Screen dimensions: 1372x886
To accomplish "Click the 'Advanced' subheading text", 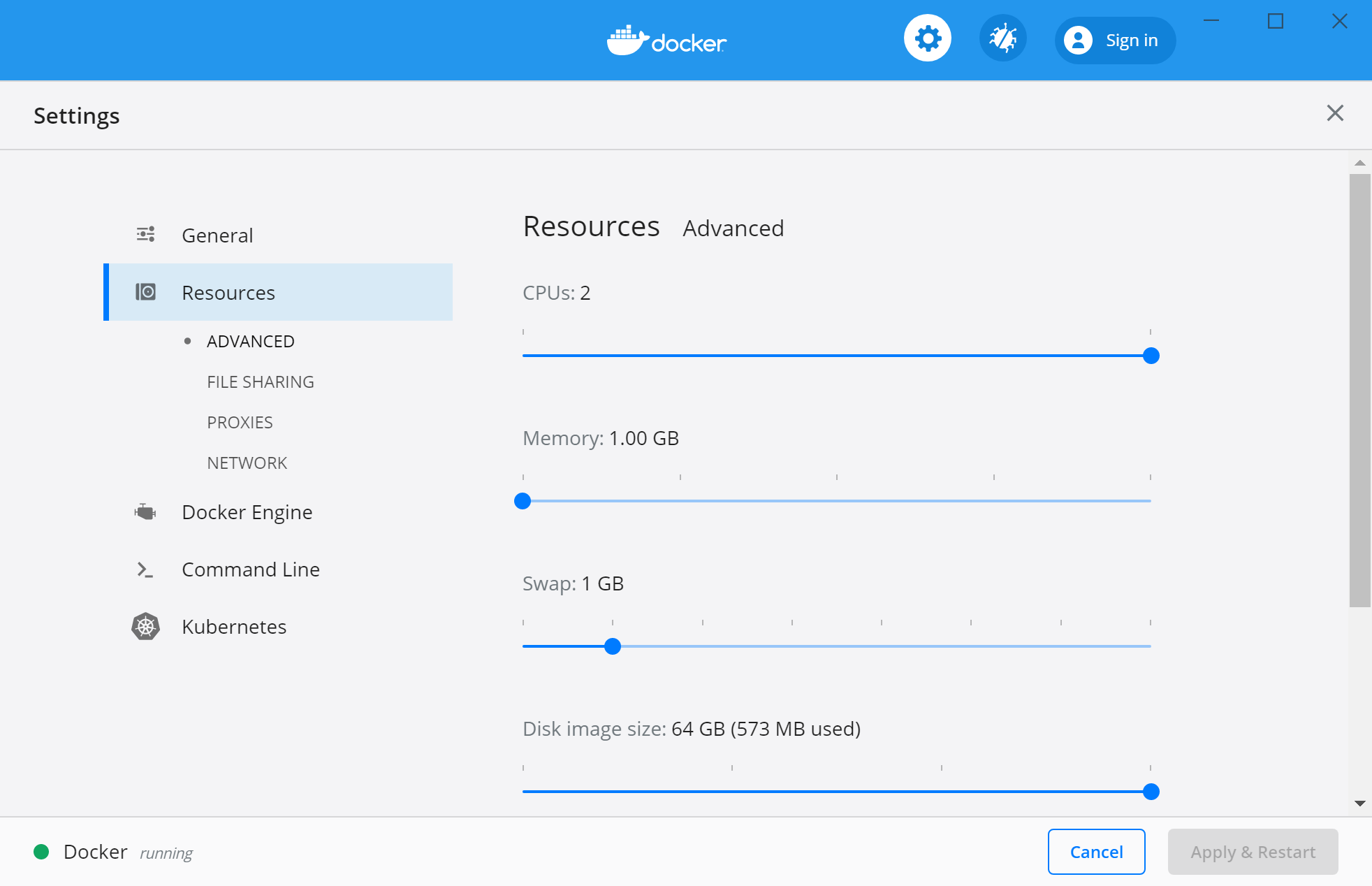I will click(733, 228).
